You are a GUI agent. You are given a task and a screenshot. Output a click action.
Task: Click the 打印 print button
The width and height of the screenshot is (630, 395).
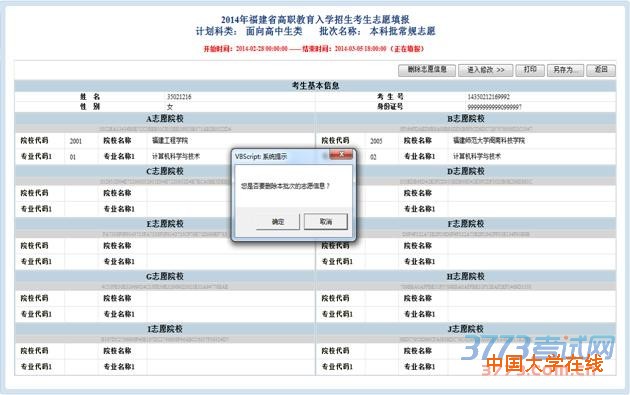coord(530,70)
